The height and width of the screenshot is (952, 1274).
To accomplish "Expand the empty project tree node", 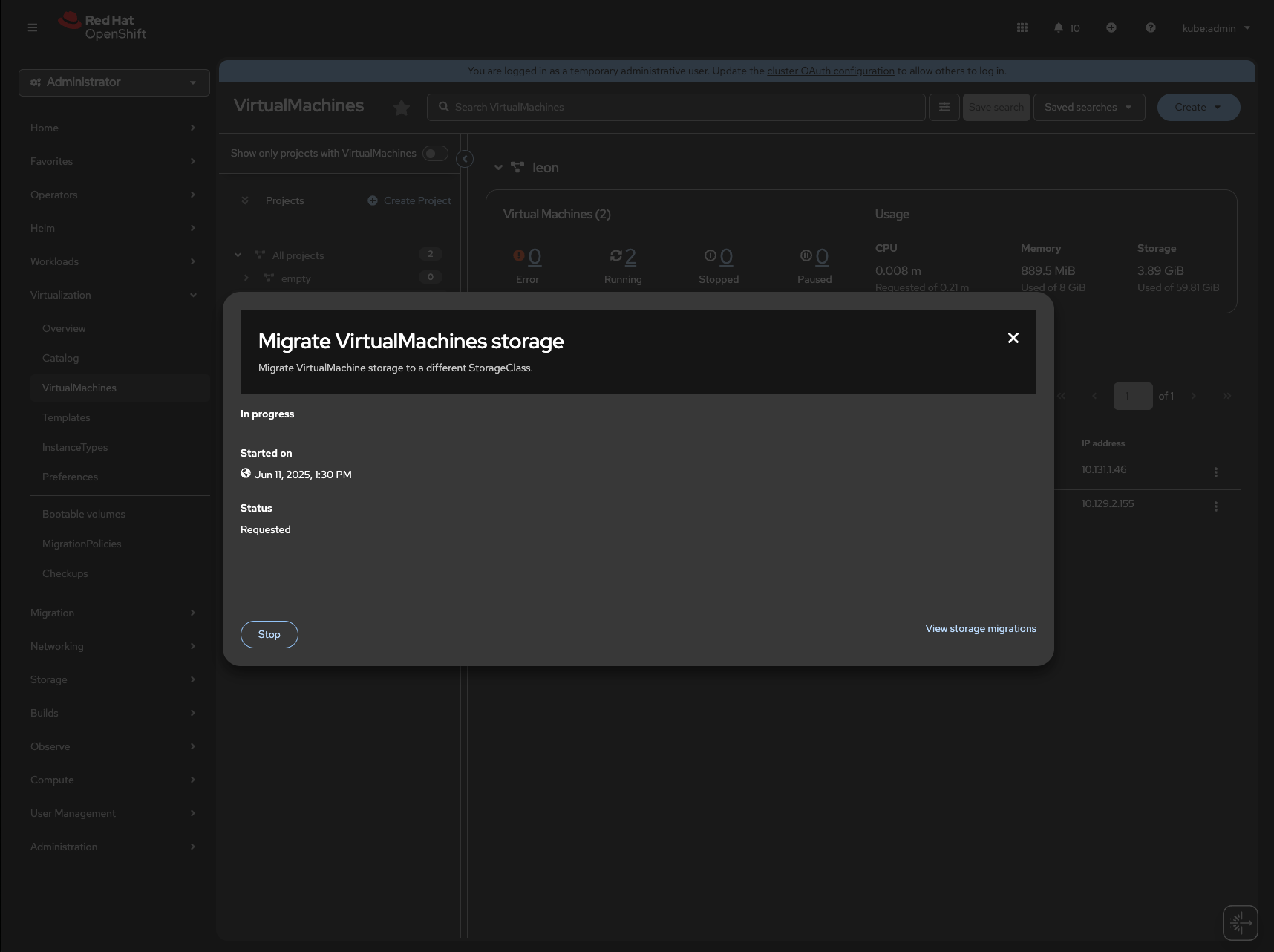I will pos(246,278).
